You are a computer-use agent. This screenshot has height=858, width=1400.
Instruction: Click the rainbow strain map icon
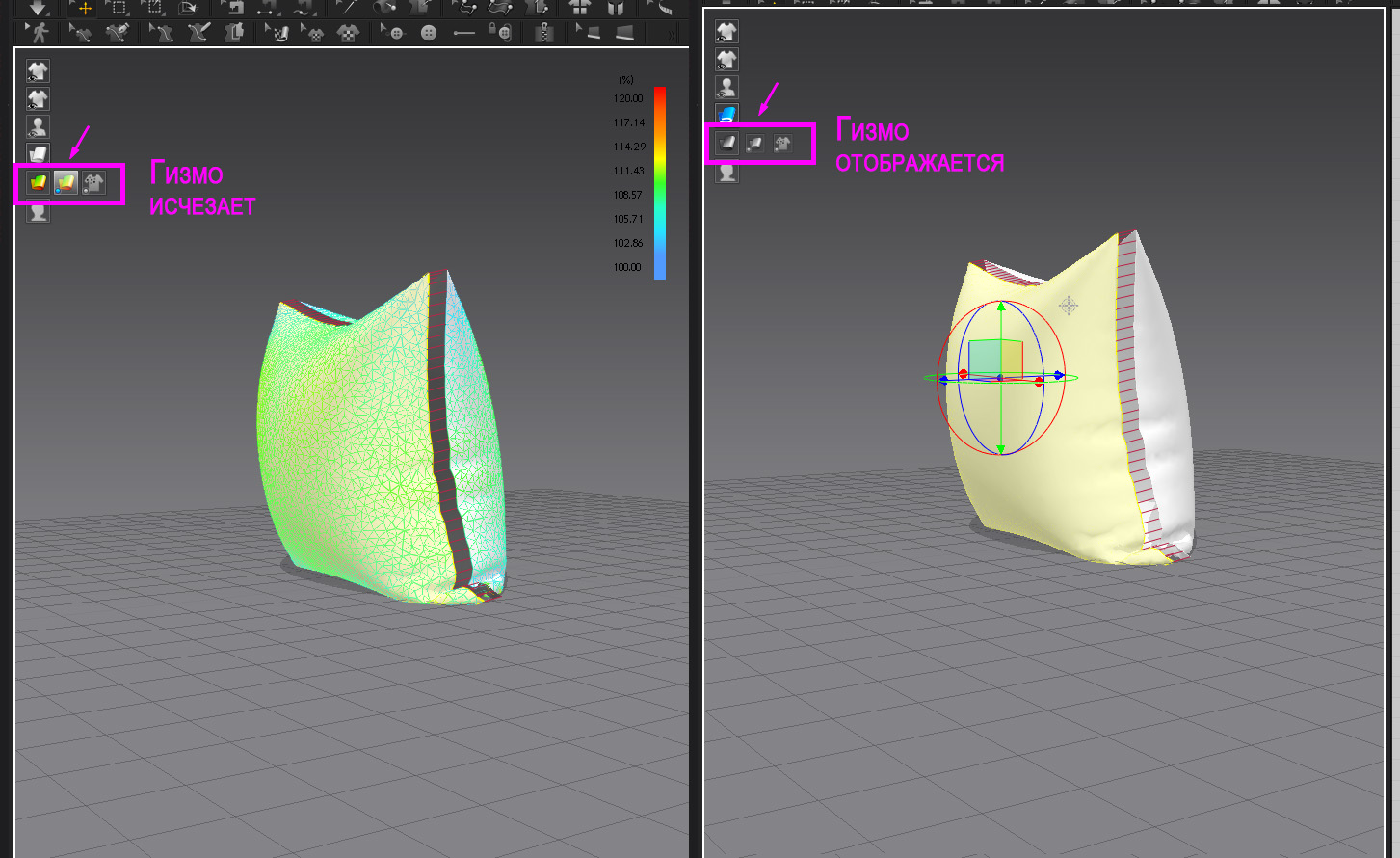tap(38, 182)
